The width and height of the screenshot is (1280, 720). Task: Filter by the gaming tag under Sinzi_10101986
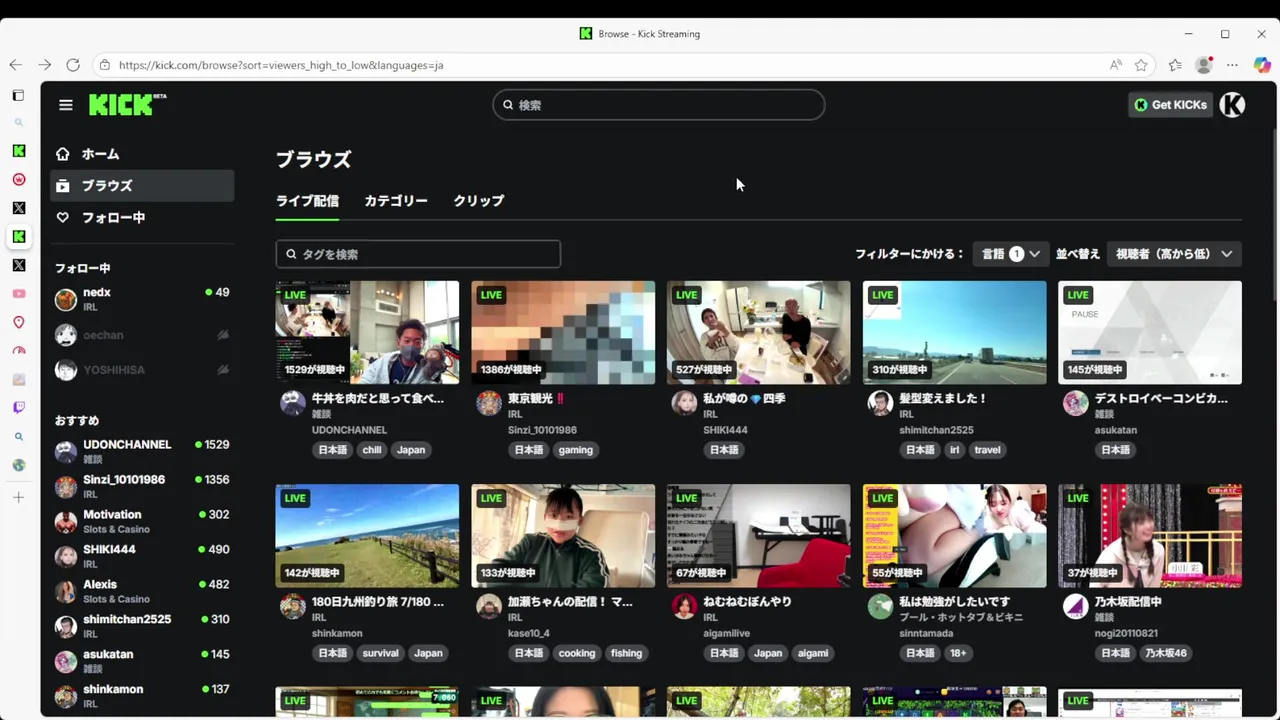click(x=576, y=450)
